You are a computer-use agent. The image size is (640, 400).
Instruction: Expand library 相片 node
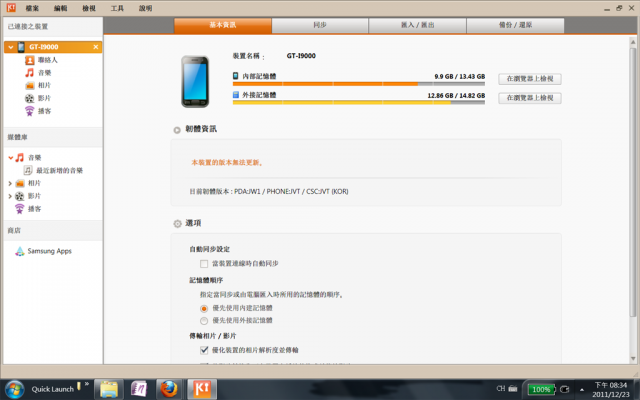pyautogui.click(x=10, y=184)
